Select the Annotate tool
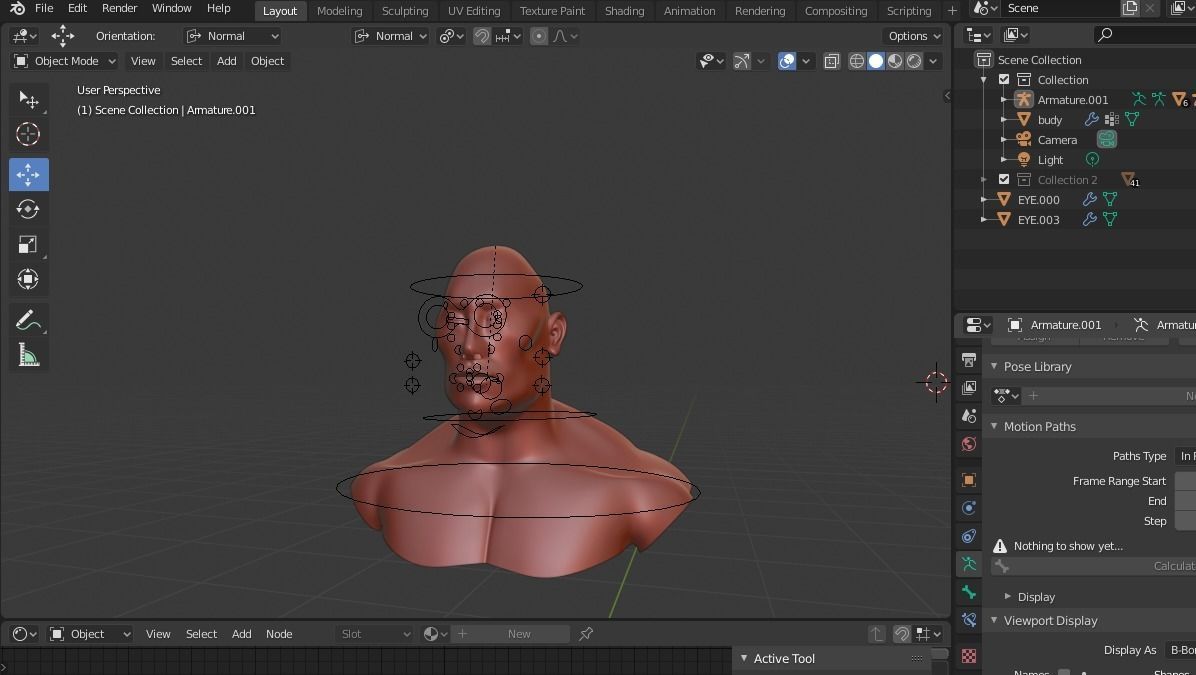 click(x=28, y=320)
